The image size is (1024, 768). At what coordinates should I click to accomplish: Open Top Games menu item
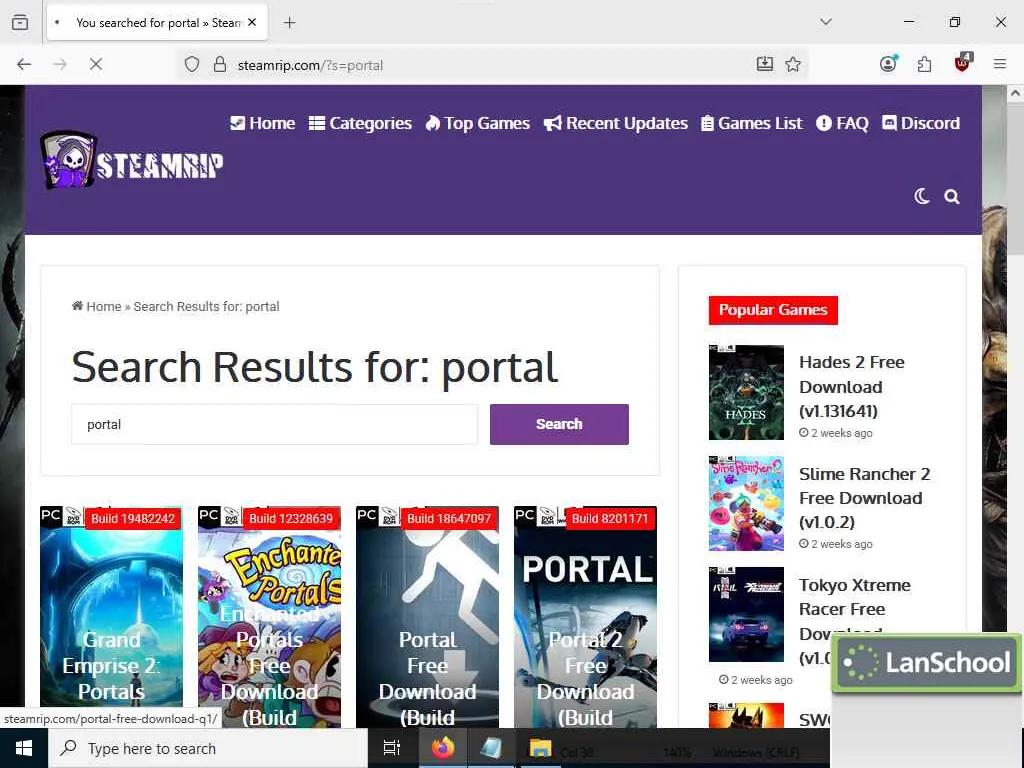477,123
